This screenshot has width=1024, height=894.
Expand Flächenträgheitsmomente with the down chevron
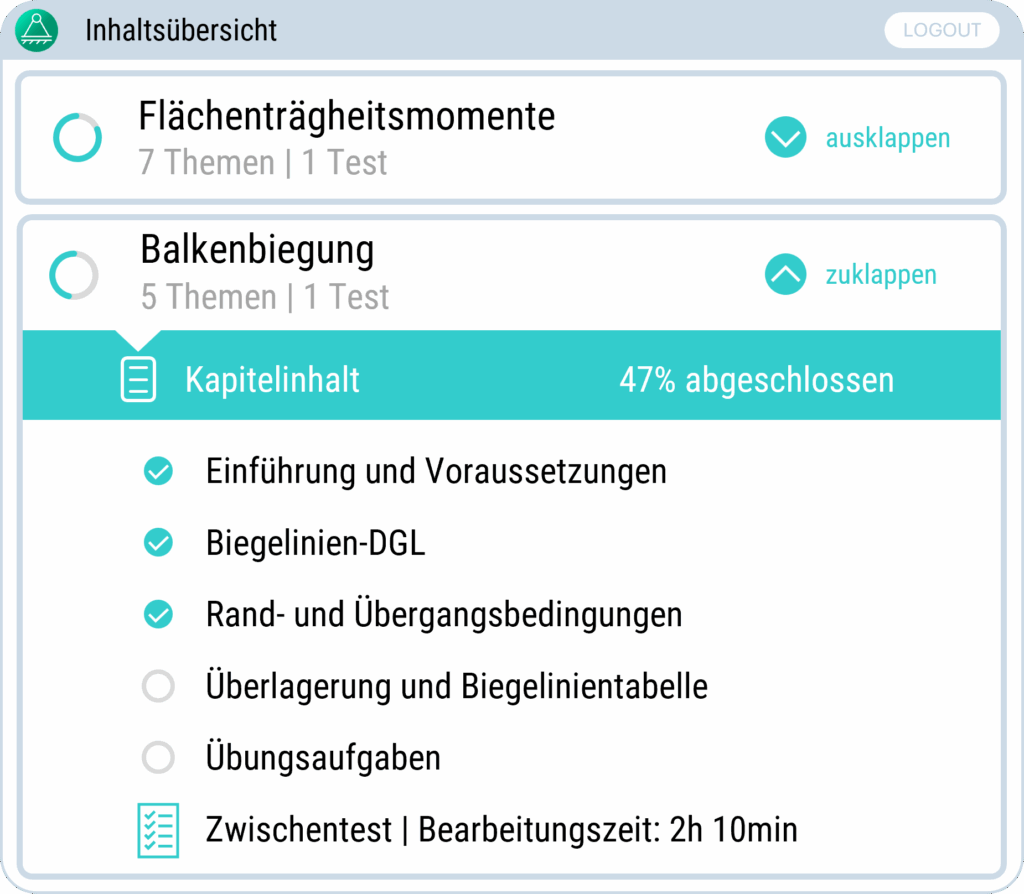click(x=786, y=138)
